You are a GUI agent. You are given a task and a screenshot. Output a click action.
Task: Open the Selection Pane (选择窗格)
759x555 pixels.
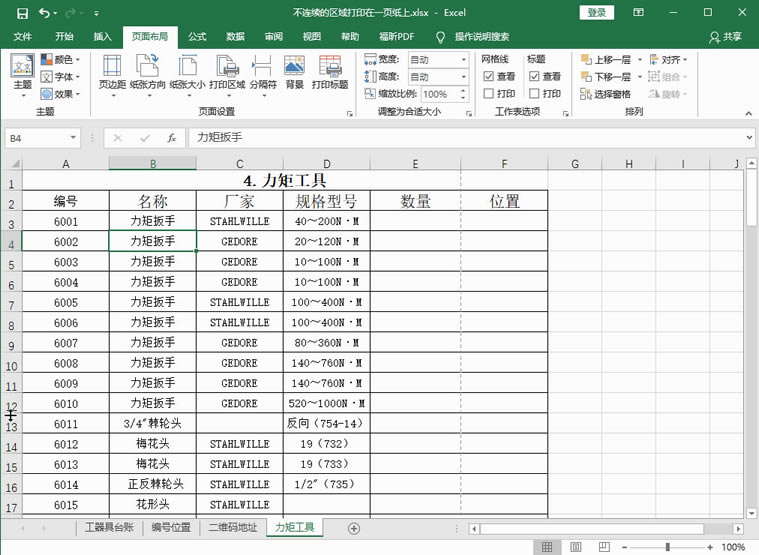pos(606,94)
